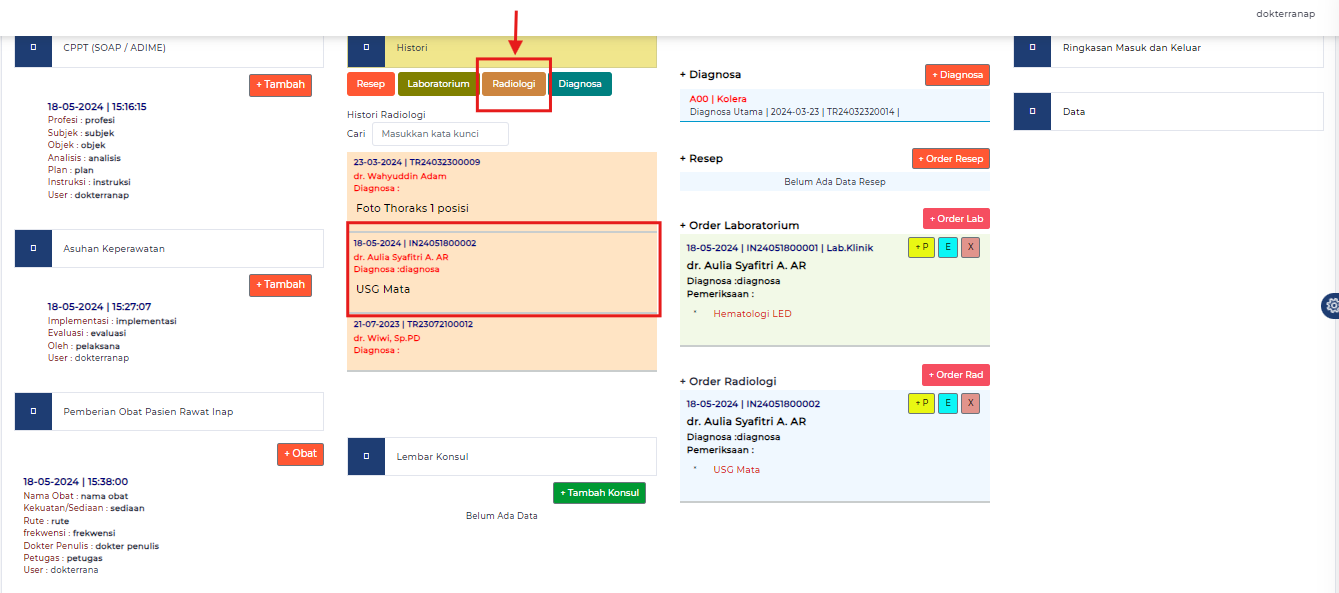This screenshot has height=593, width=1339.
Task: Click the blue icon next to Asuhan Keperawatan
Action: pos(33,248)
